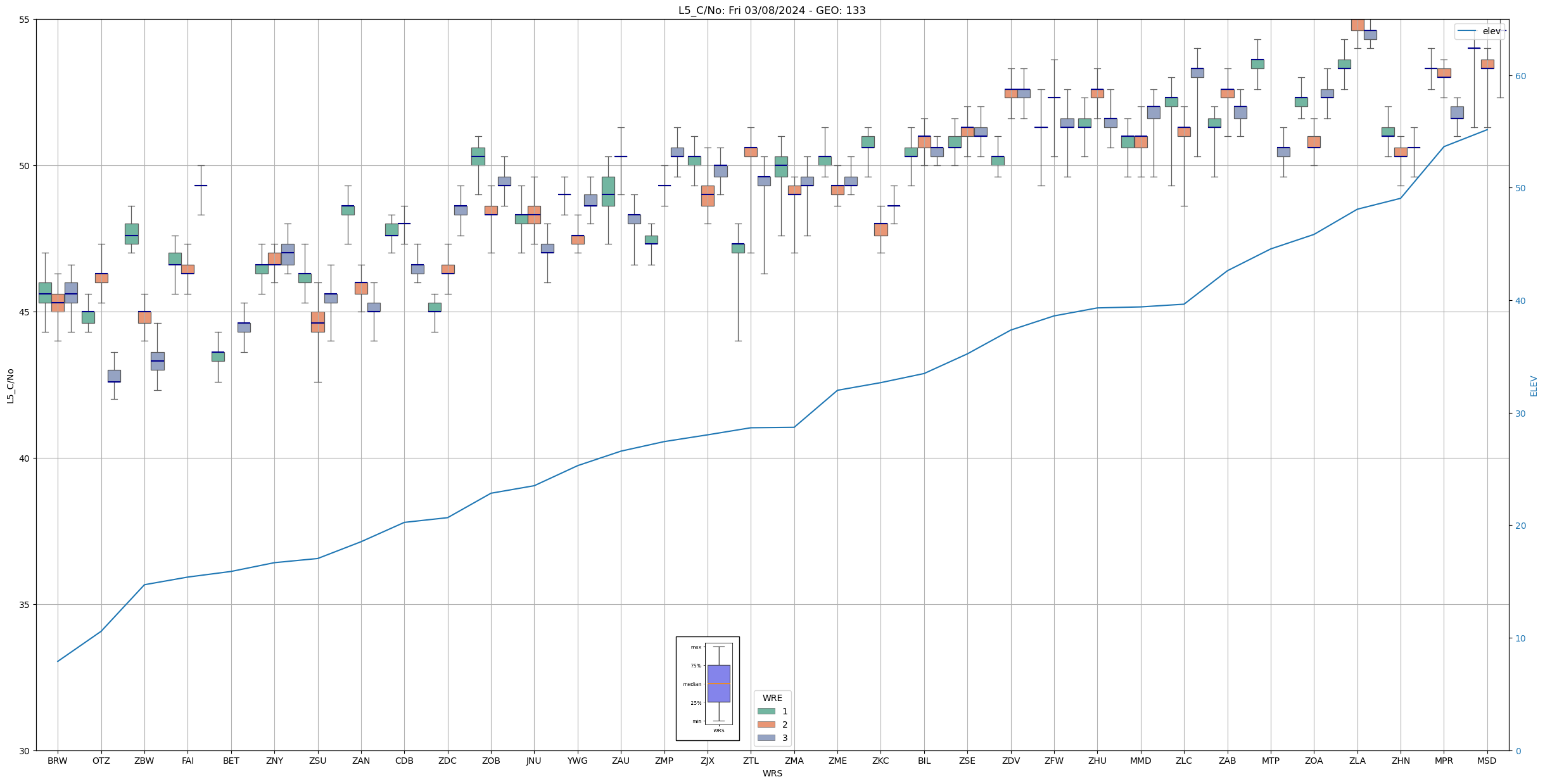Click the blue-gray WRE 3 legend swatch

[x=766, y=738]
